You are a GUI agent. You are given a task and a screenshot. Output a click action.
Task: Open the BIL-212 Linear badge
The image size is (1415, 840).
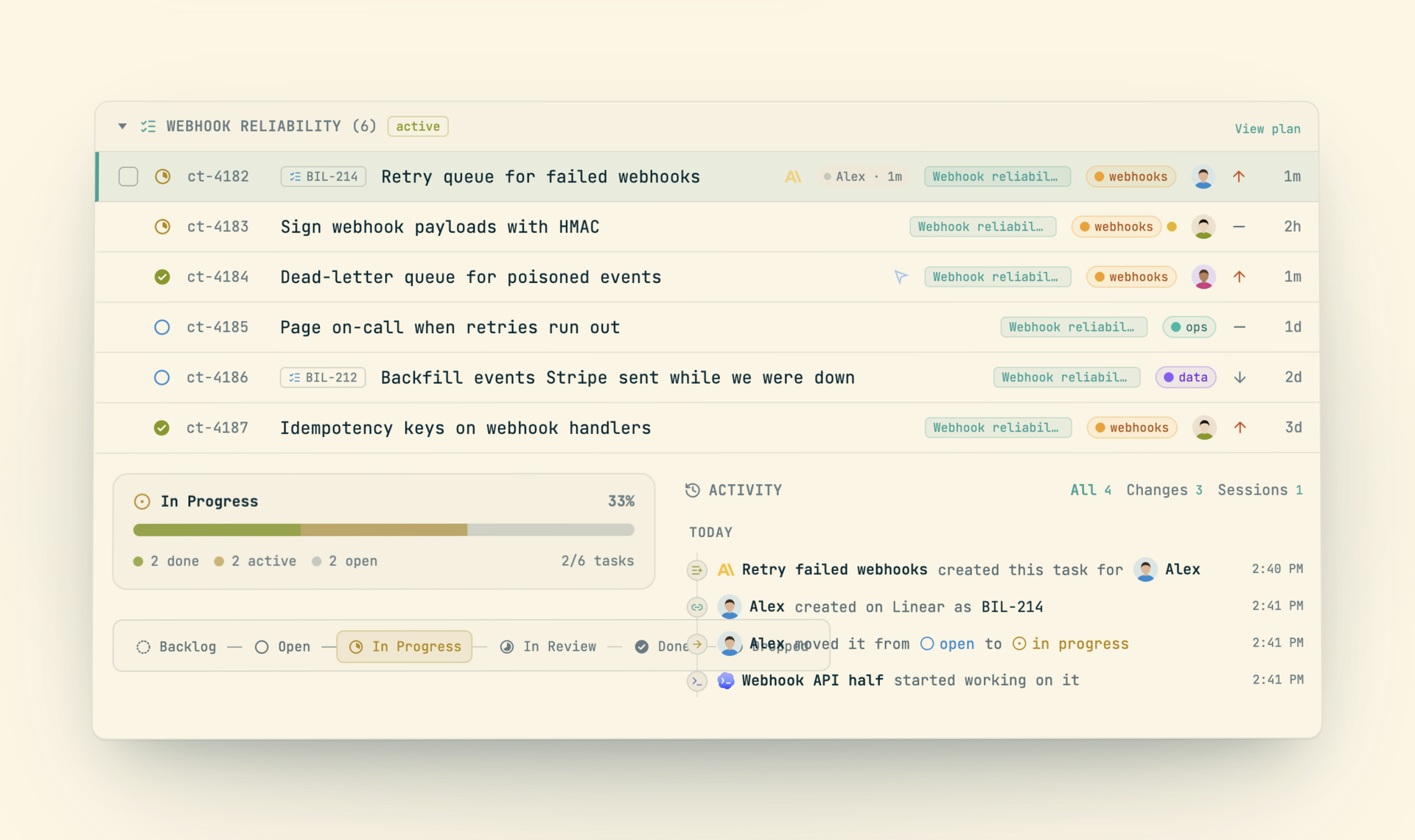[x=323, y=377]
